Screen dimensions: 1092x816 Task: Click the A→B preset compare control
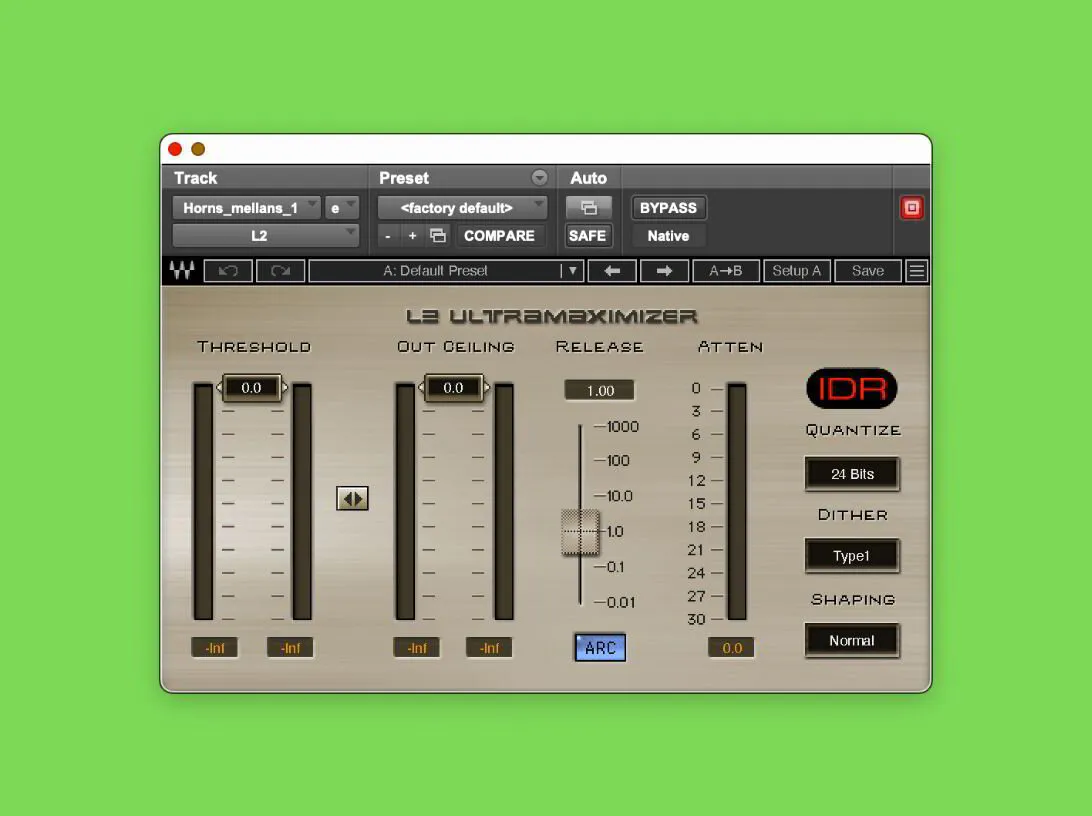pos(726,270)
